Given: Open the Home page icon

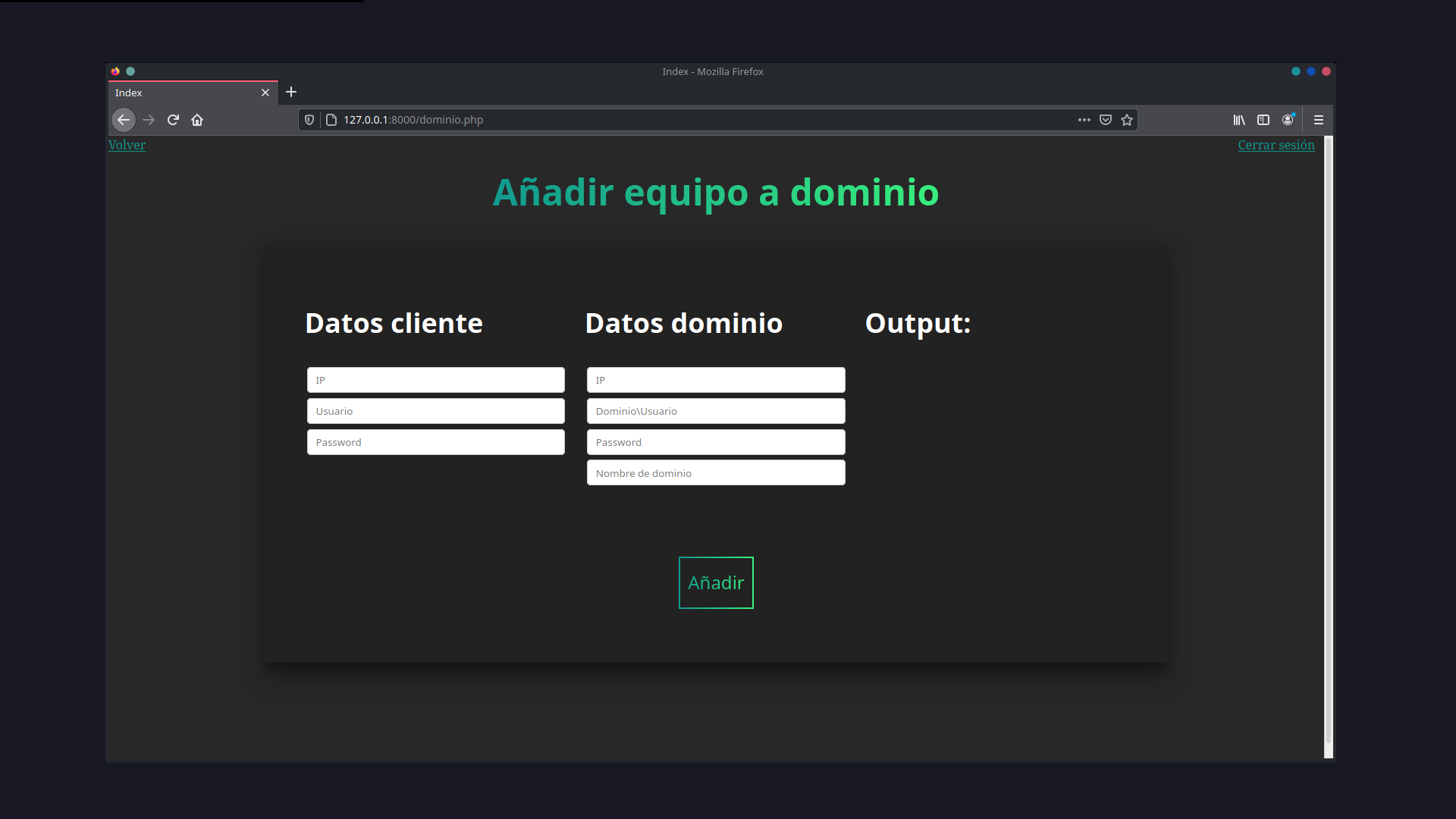Looking at the screenshot, I should point(197,120).
